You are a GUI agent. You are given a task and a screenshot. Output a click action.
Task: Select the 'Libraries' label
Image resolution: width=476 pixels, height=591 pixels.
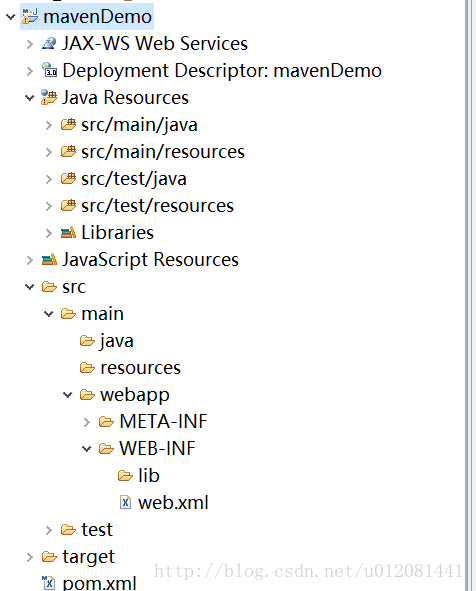[x=118, y=233]
